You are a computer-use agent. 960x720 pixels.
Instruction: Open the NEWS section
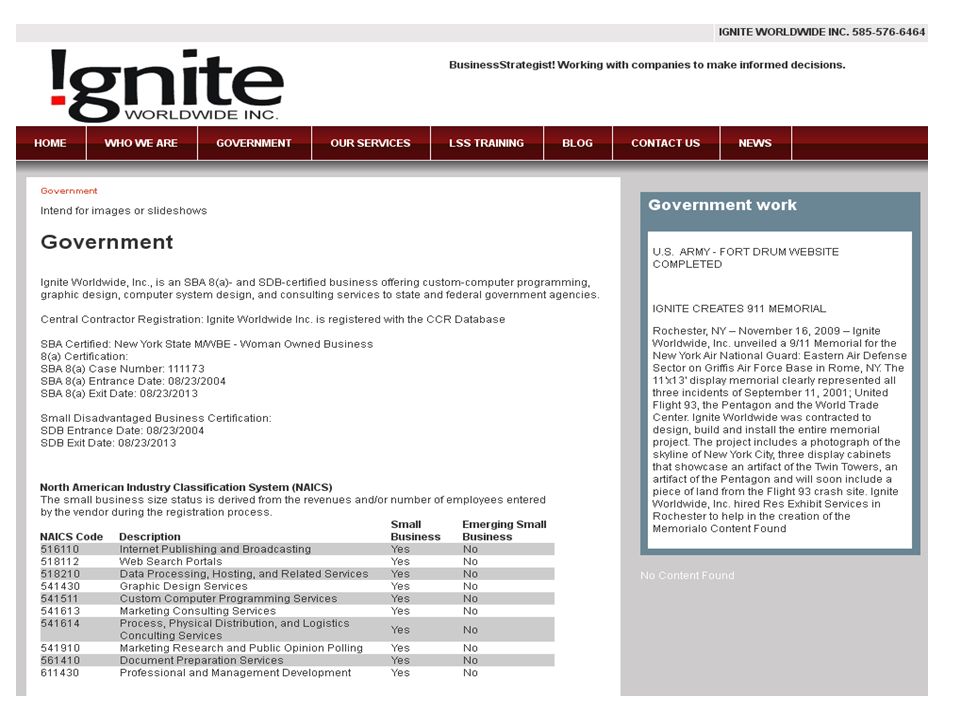click(x=755, y=143)
